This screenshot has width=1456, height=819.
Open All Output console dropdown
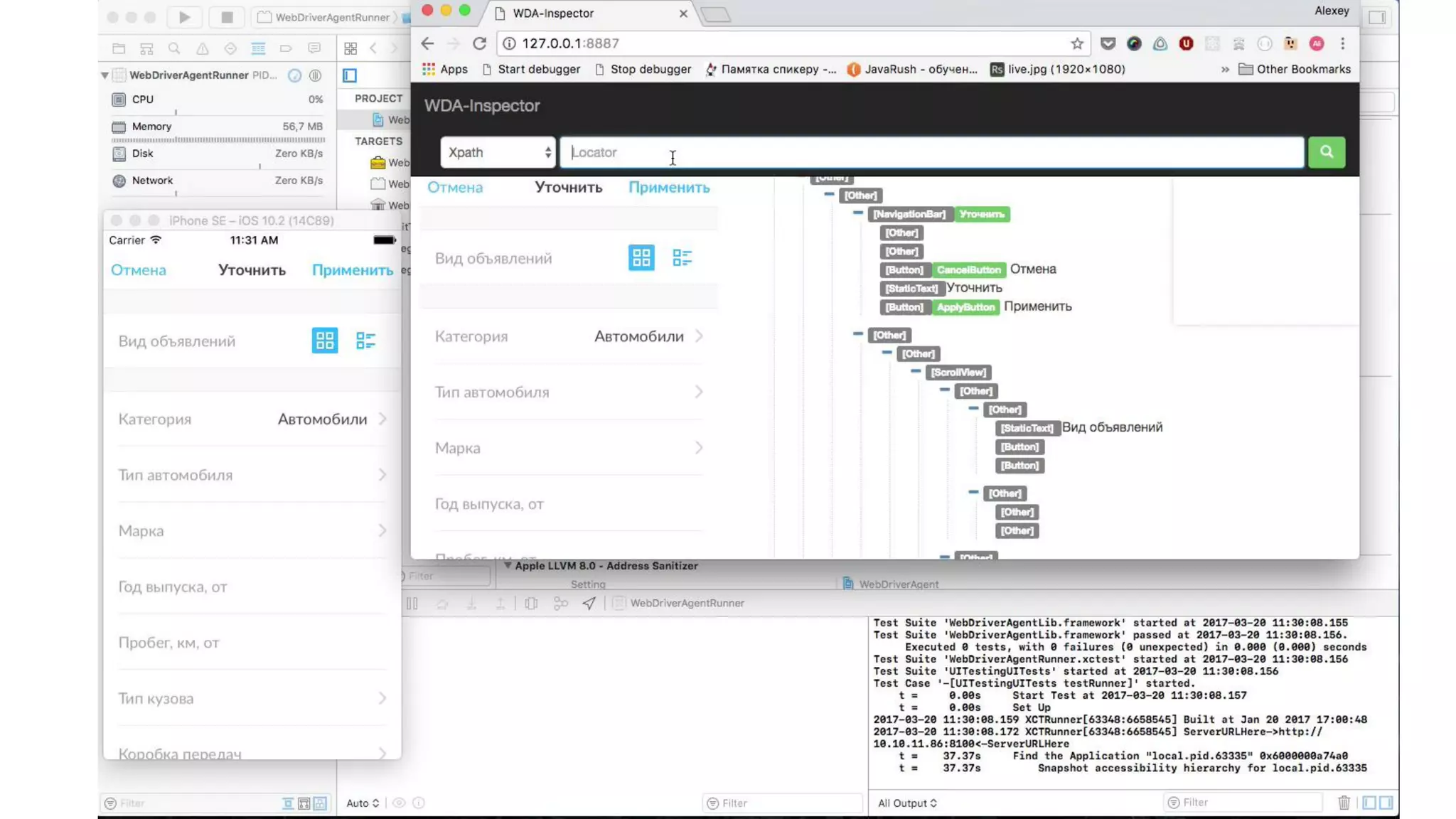coord(907,803)
